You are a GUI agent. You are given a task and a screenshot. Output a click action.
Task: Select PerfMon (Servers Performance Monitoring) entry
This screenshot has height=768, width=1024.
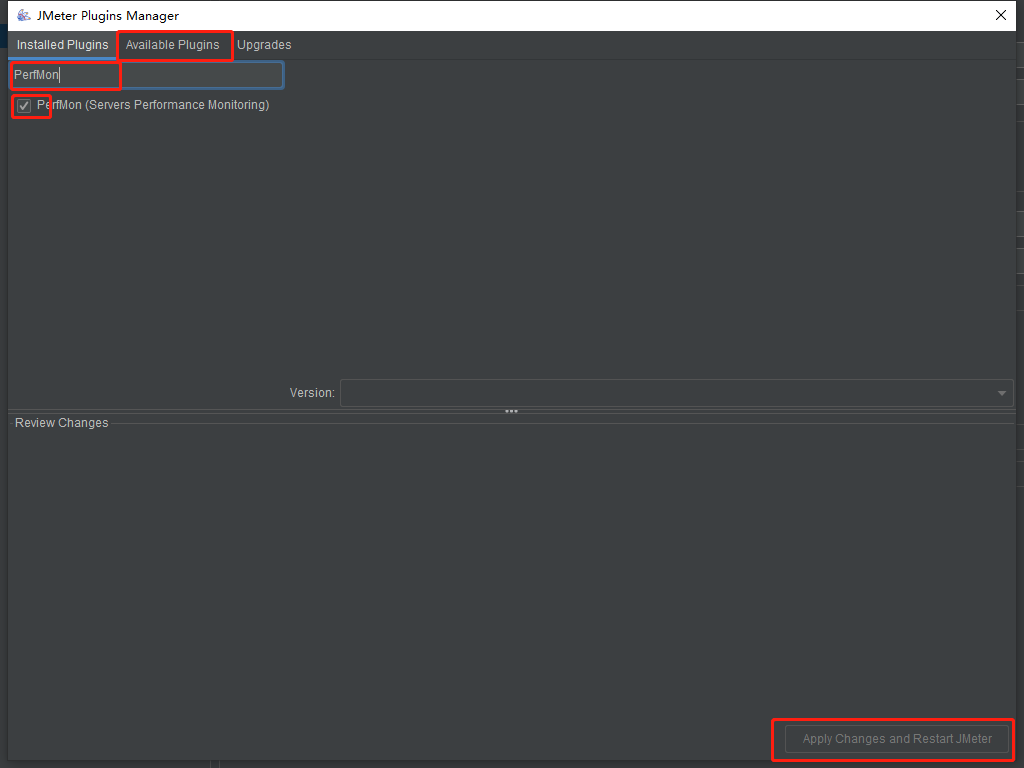pos(153,105)
